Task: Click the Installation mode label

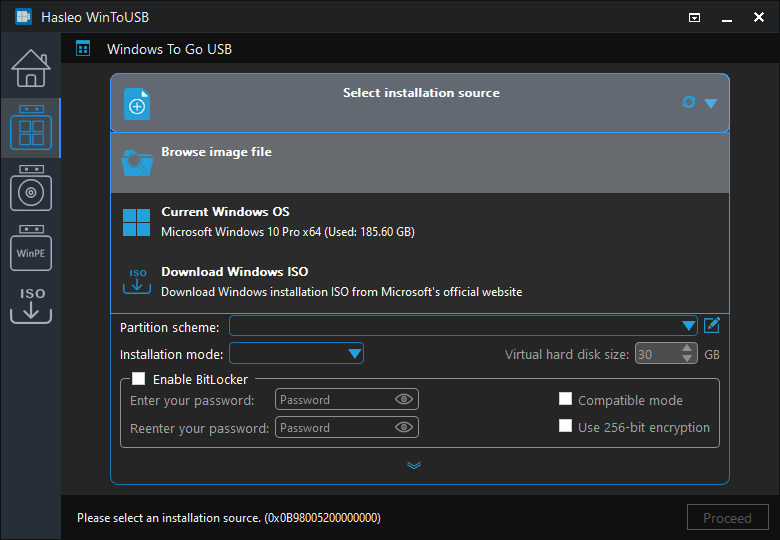Action: pos(172,355)
